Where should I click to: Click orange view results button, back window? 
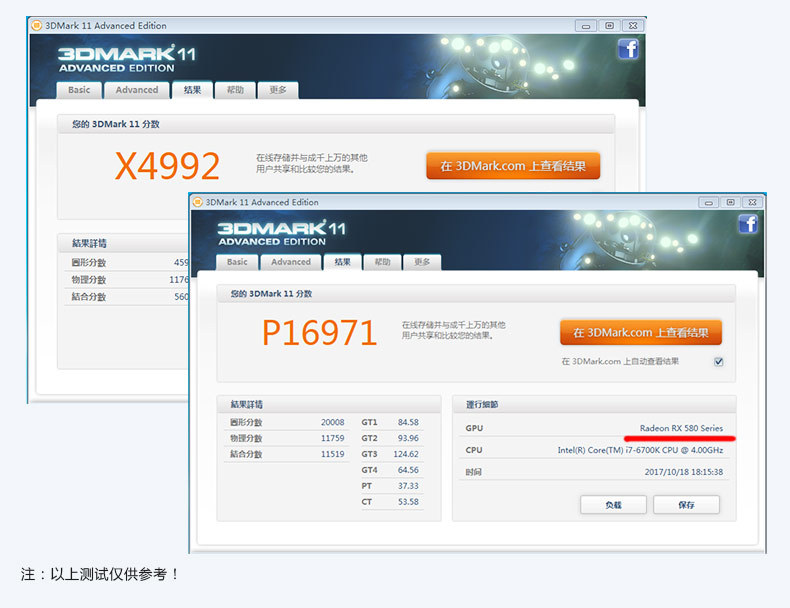pos(513,166)
